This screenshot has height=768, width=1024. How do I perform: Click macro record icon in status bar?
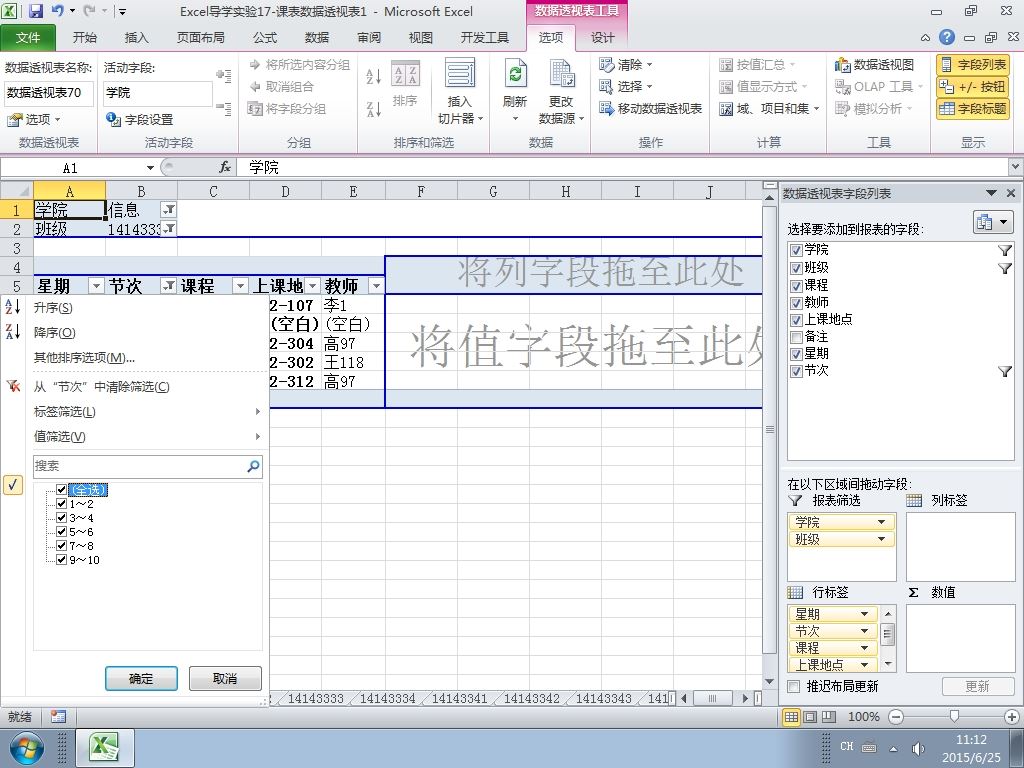[x=58, y=716]
